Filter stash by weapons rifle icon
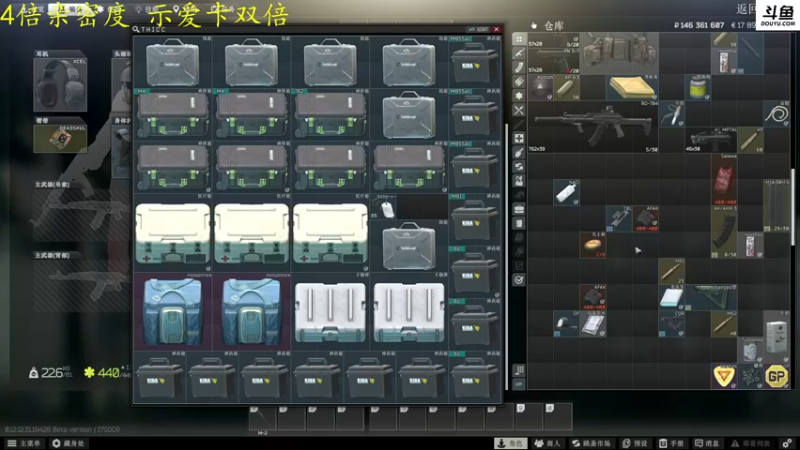Image resolution: width=800 pixels, height=450 pixels. [519, 53]
